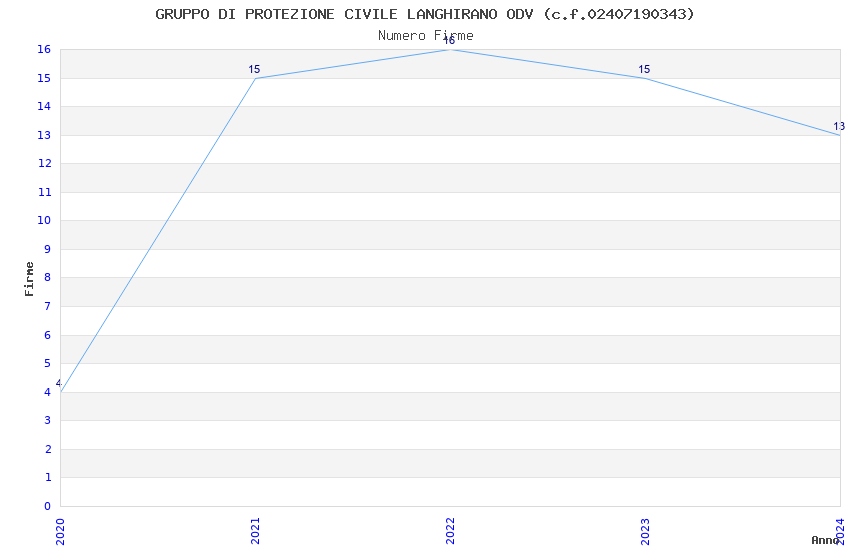Click the Firme y-axis title
The width and height of the screenshot is (850, 550).
coord(29,279)
